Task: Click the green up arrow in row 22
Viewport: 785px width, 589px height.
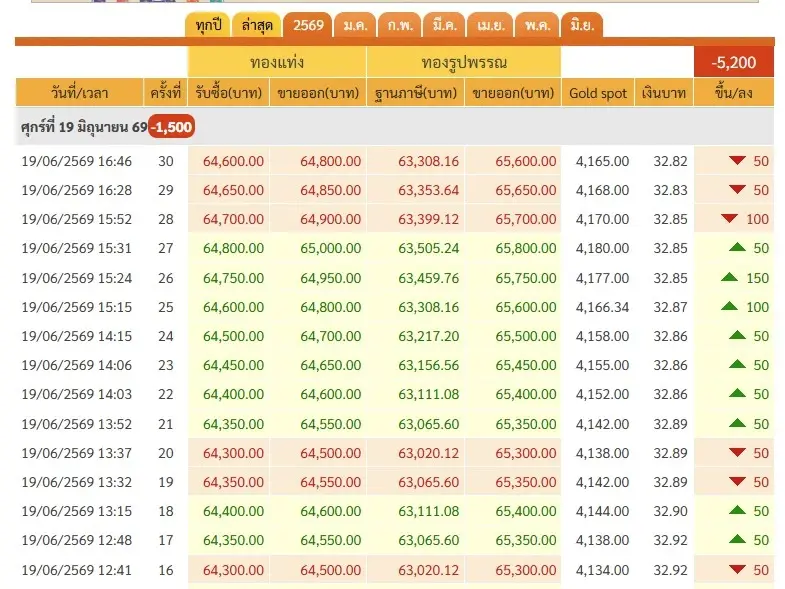Action: (x=737, y=393)
